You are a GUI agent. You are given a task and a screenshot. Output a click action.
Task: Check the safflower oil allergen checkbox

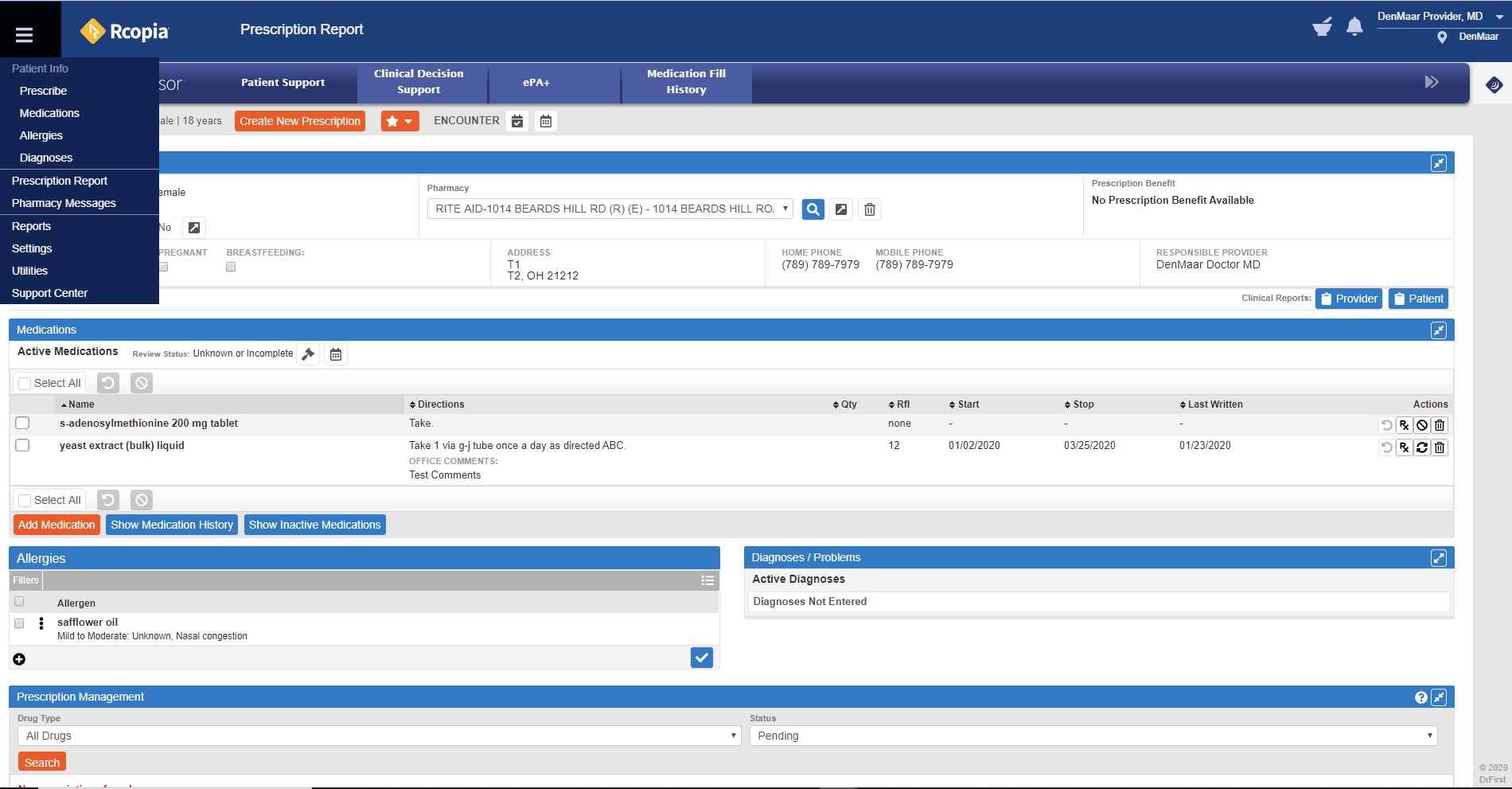pyautogui.click(x=19, y=623)
